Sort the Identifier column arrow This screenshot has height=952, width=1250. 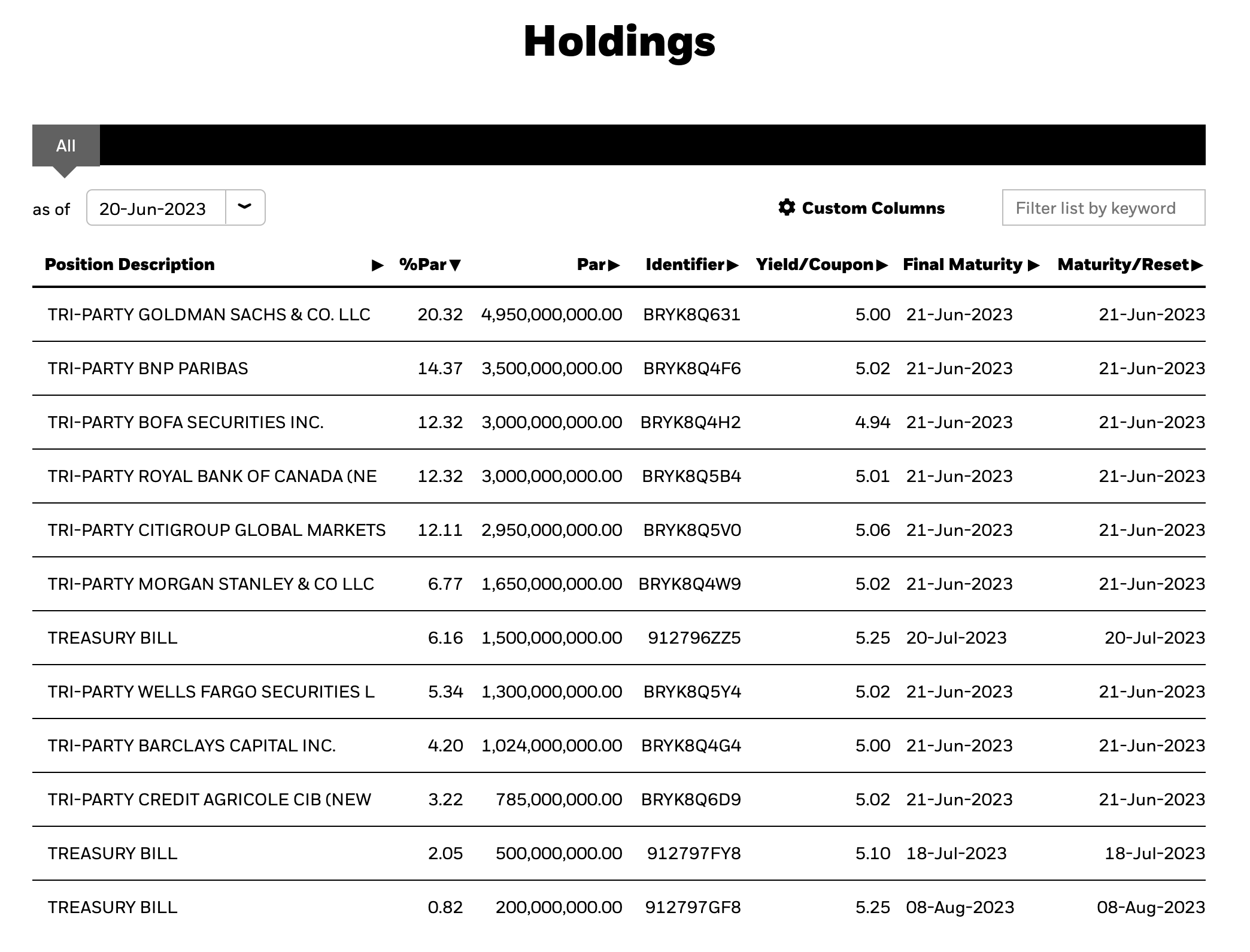pyautogui.click(x=733, y=265)
